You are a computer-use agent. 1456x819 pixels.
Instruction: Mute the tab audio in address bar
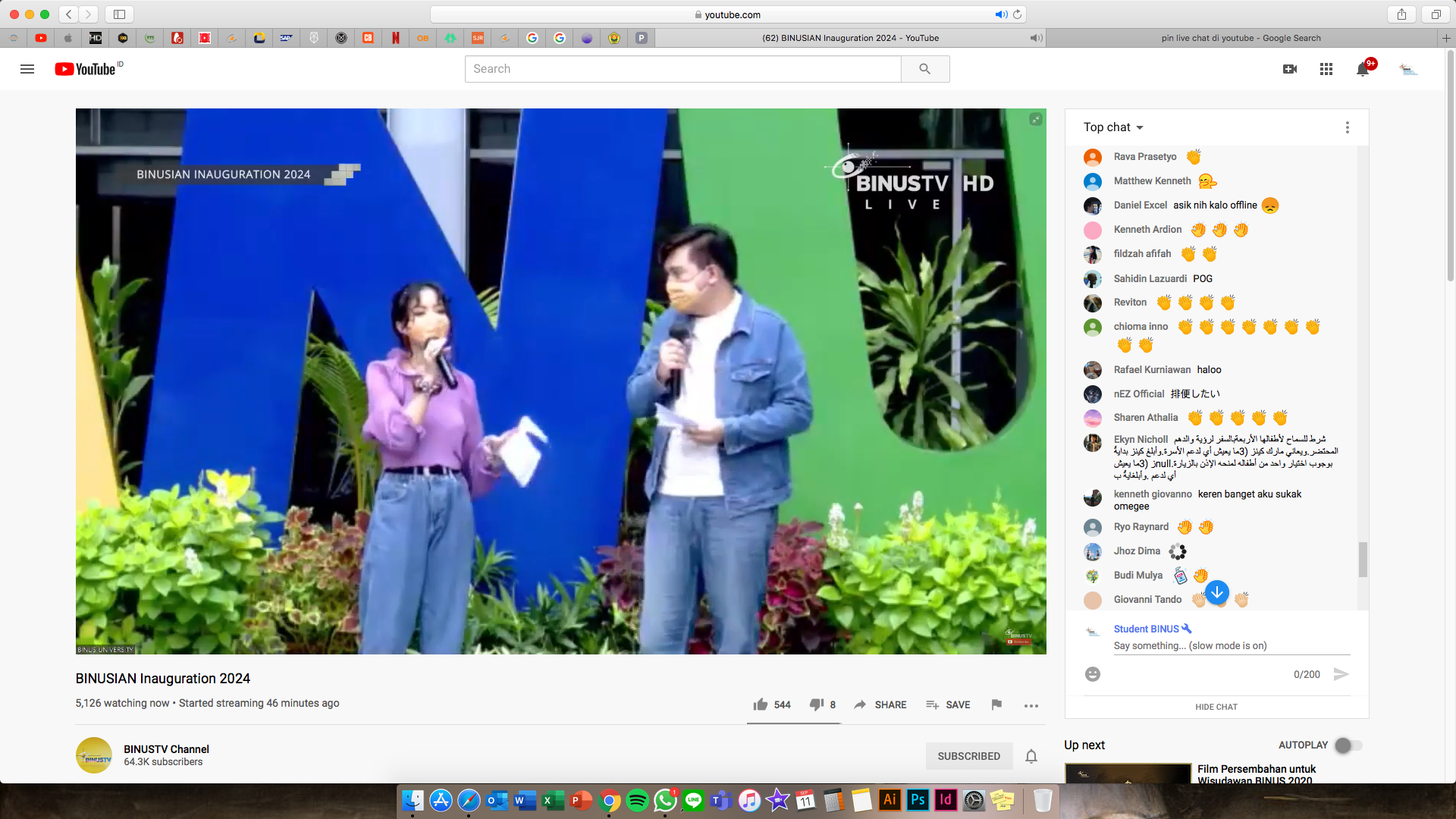tap(1001, 14)
